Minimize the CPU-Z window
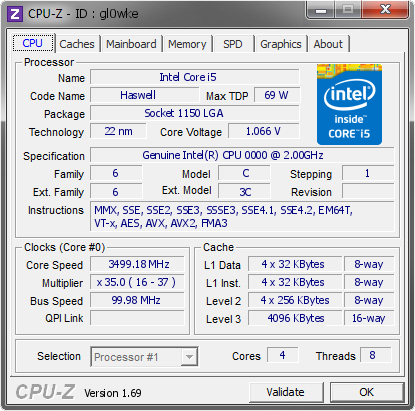Image resolution: width=415 pixels, height=411 pixels. (x=321, y=10)
